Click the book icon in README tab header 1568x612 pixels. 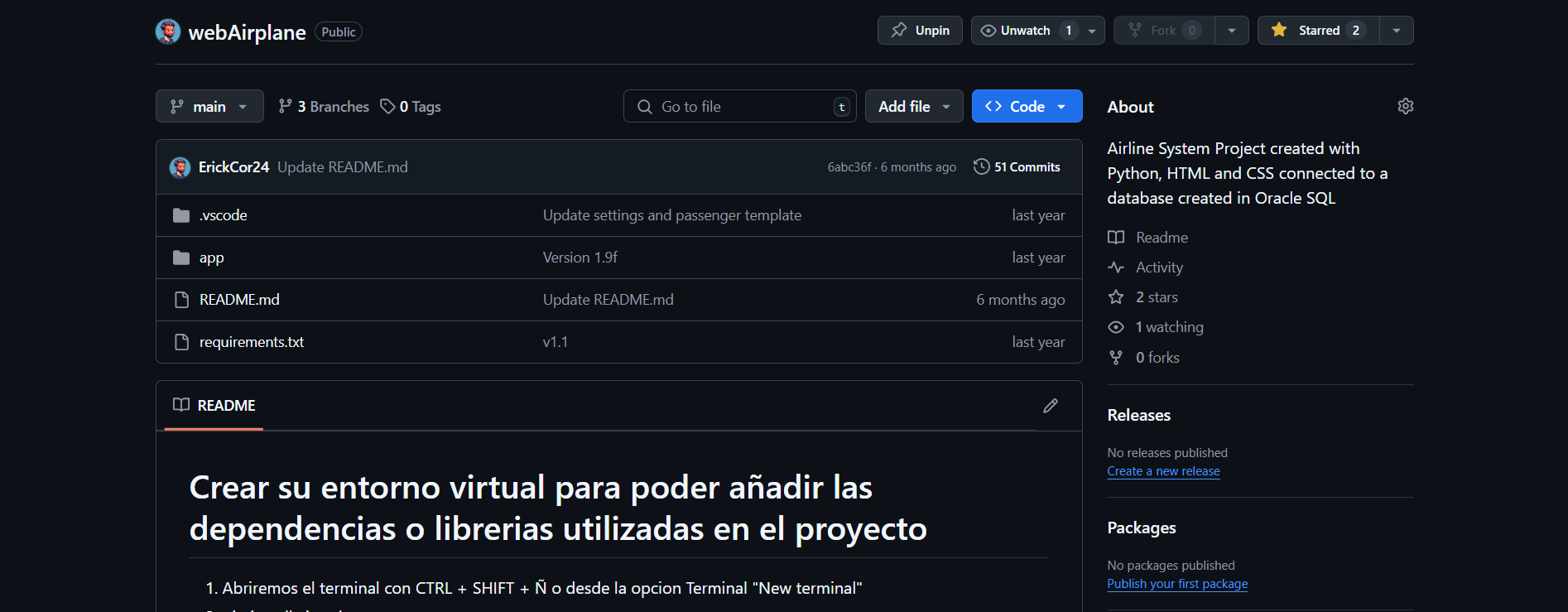pos(181,405)
